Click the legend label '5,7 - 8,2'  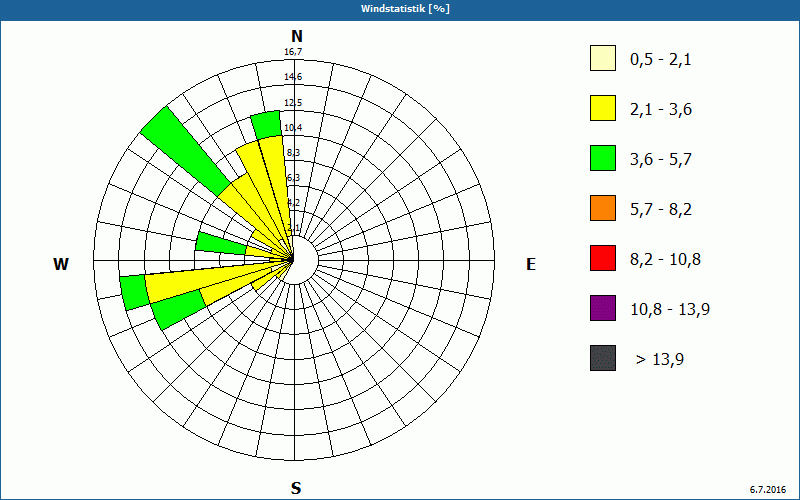pyautogui.click(x=661, y=210)
